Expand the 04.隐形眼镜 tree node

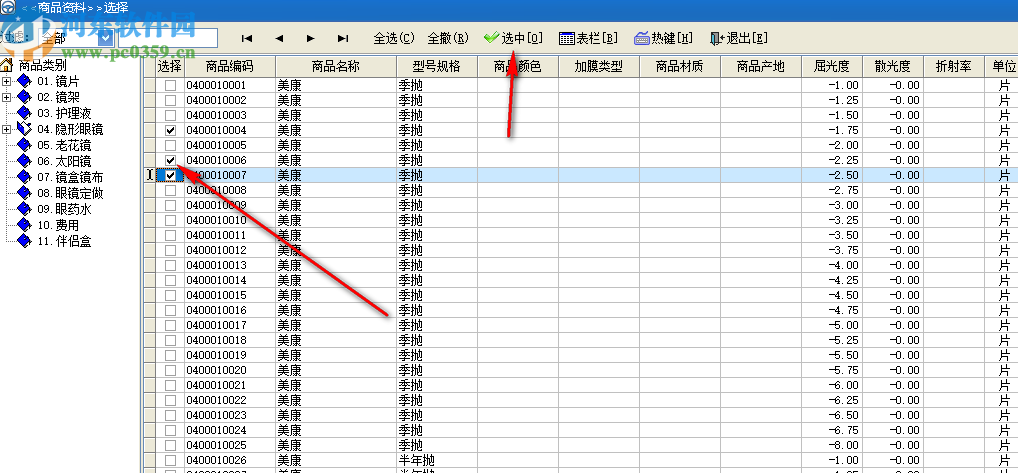coord(6,129)
